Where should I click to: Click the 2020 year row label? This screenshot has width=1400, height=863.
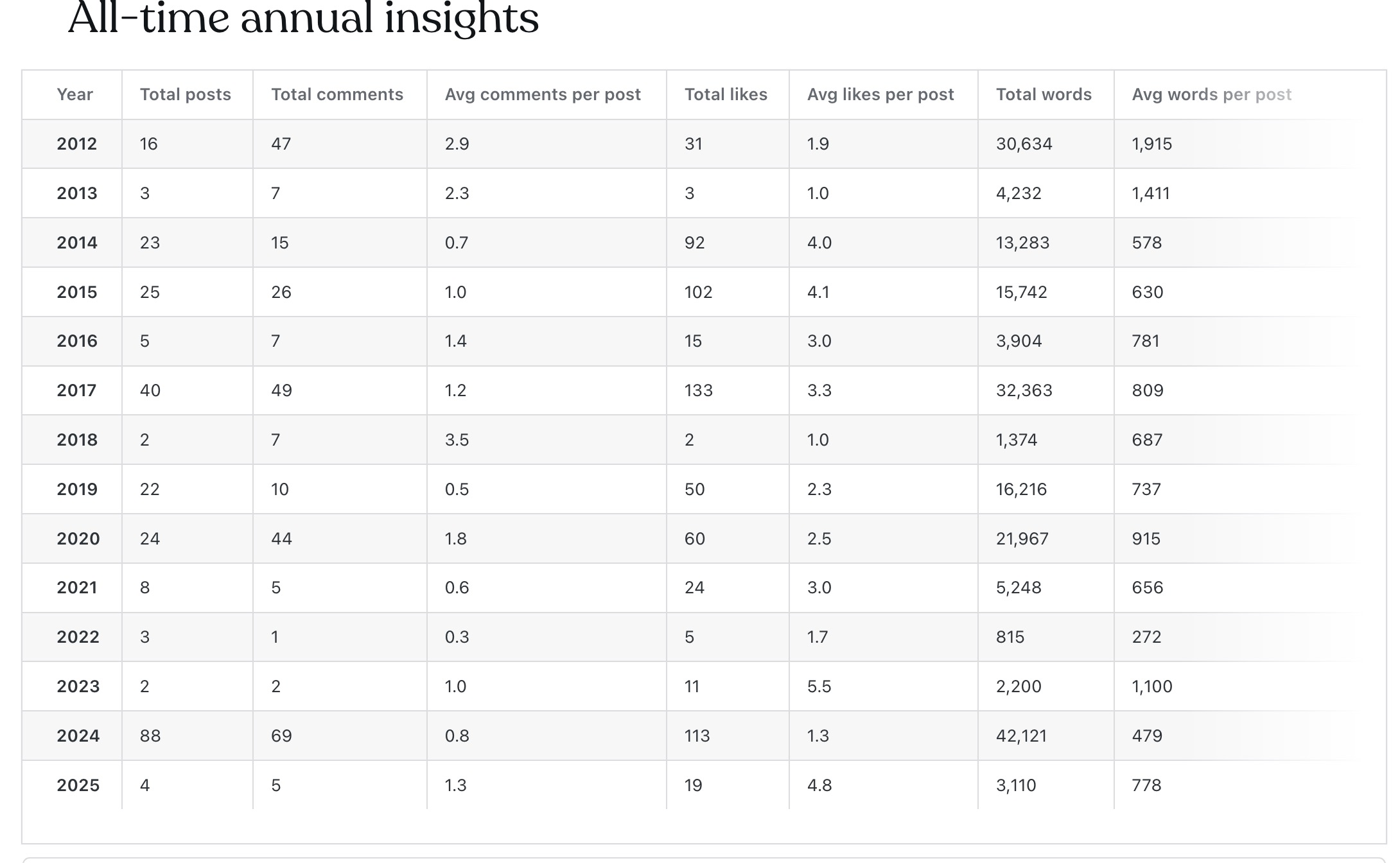pyautogui.click(x=78, y=539)
